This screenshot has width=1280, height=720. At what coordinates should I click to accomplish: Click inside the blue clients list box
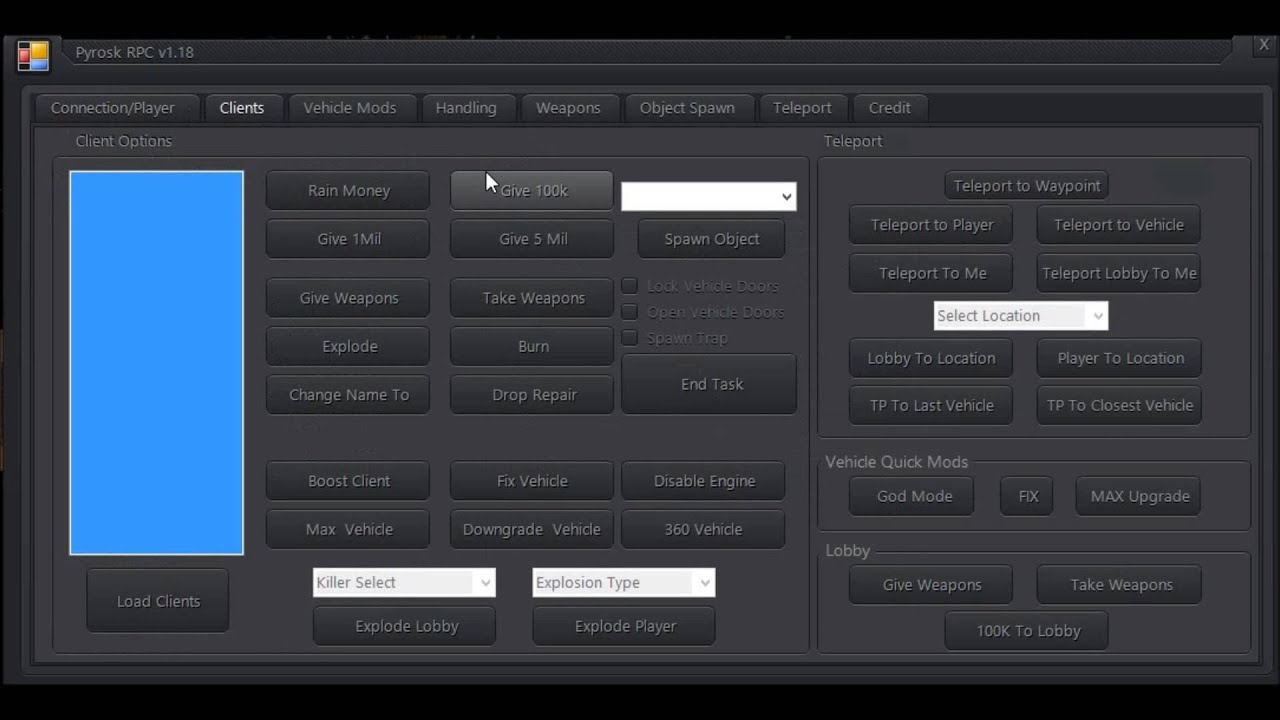click(x=157, y=363)
